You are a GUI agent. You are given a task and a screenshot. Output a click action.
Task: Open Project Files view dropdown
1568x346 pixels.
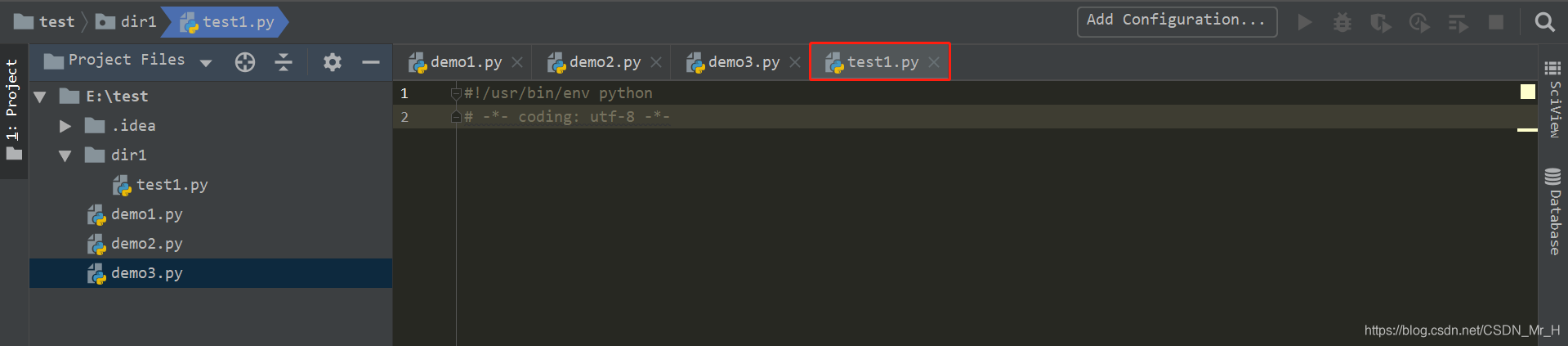pos(206,62)
